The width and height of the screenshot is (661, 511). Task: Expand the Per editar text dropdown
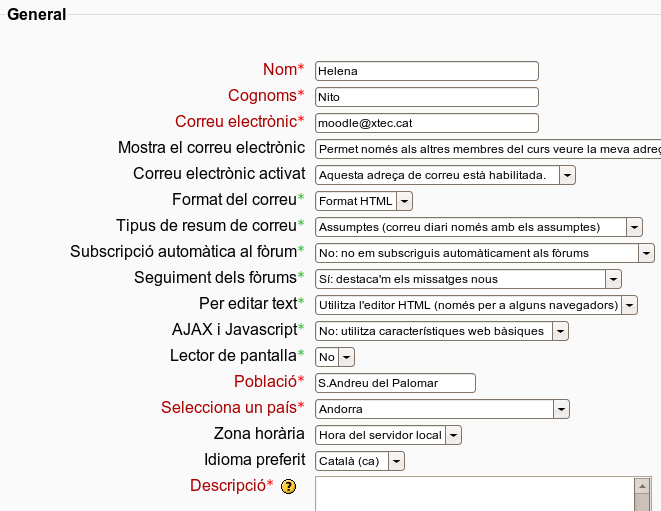coord(476,305)
